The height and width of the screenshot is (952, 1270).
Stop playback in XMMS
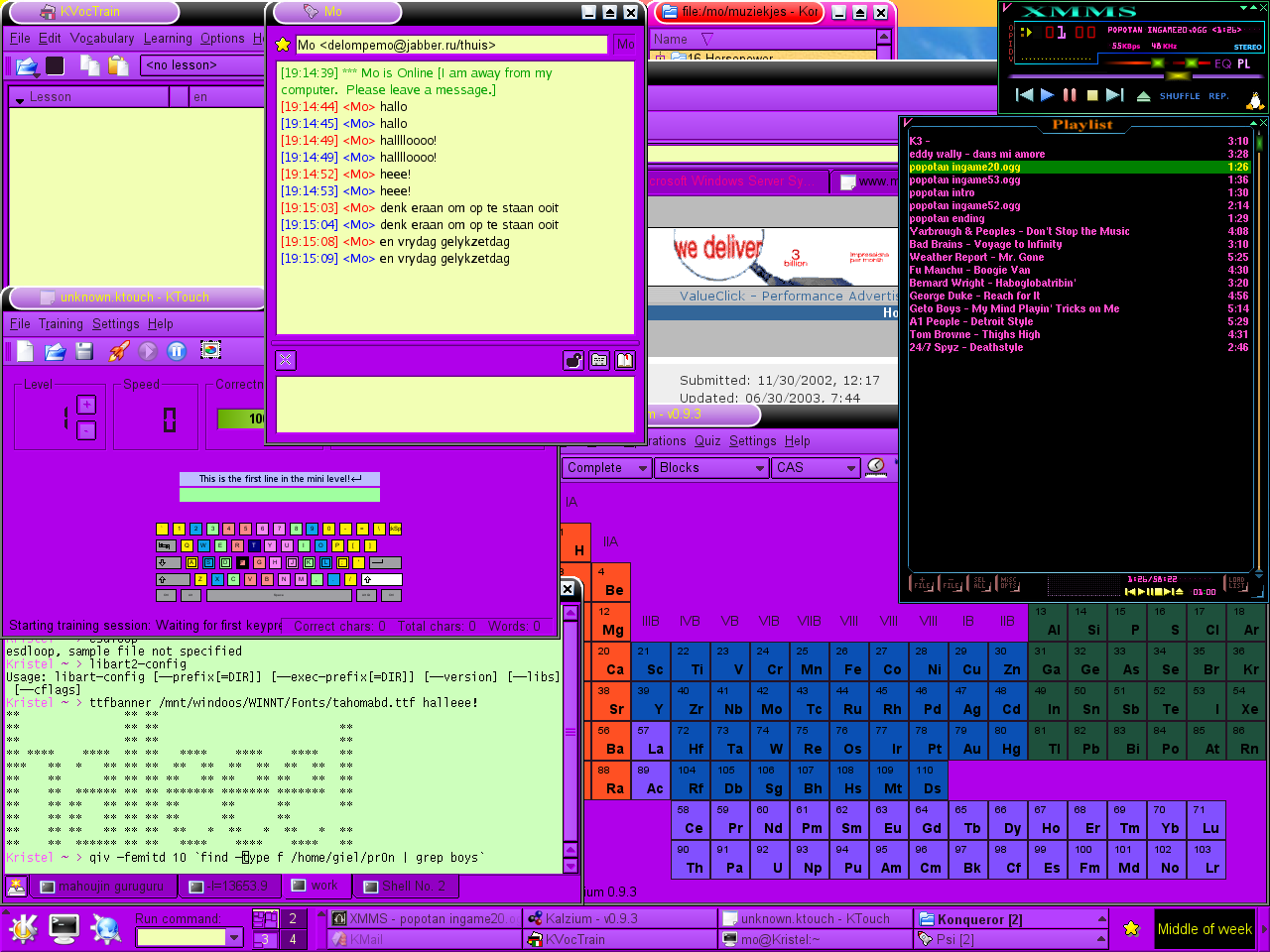(1092, 95)
